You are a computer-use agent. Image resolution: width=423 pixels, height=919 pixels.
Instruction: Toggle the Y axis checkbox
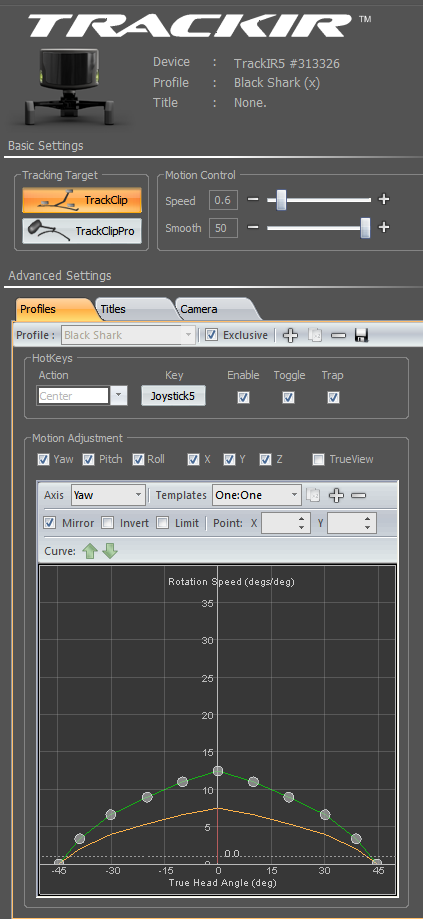(230, 460)
